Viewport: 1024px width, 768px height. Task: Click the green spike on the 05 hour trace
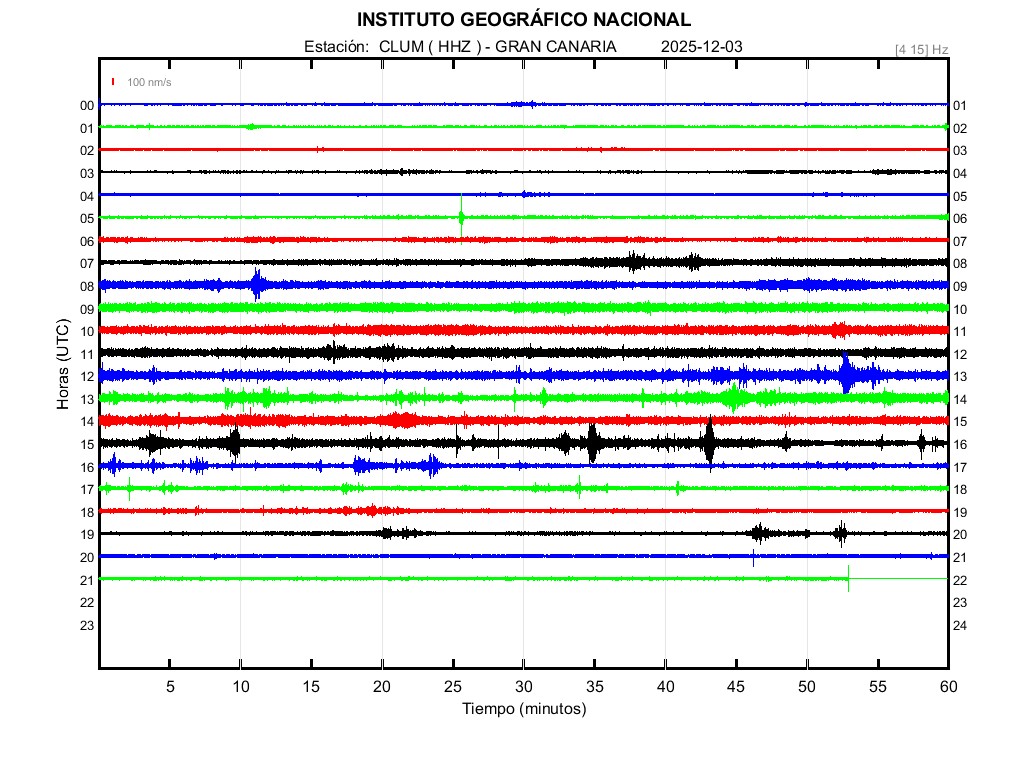pyautogui.click(x=461, y=216)
